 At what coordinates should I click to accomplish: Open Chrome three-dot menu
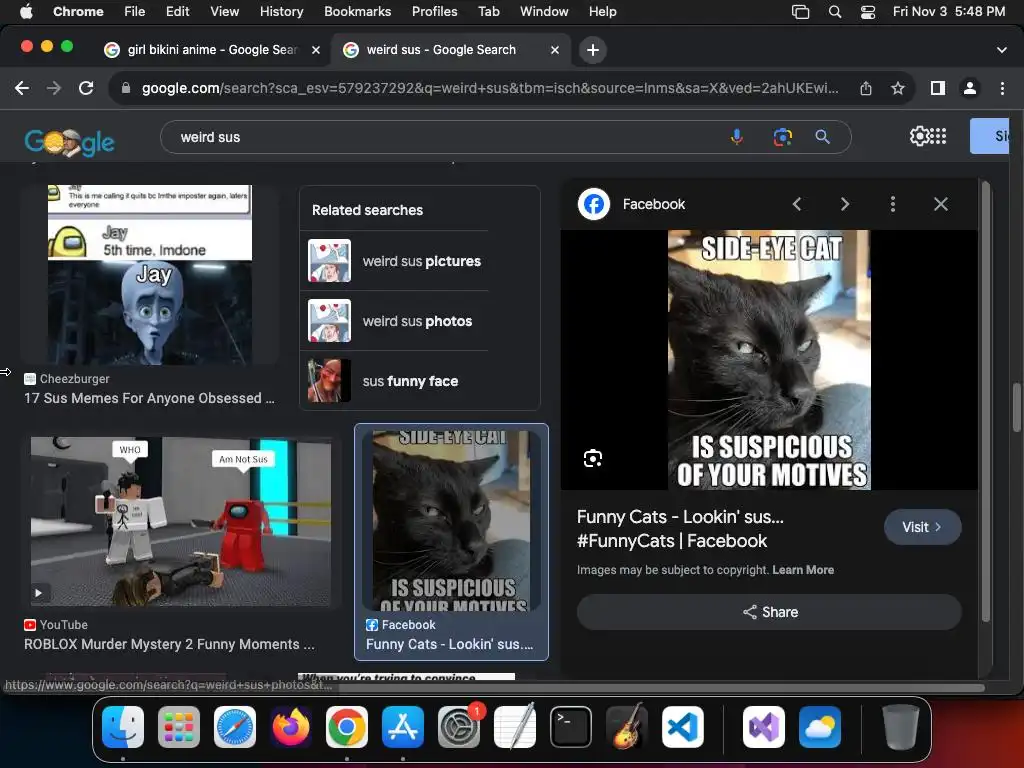tap(1002, 88)
